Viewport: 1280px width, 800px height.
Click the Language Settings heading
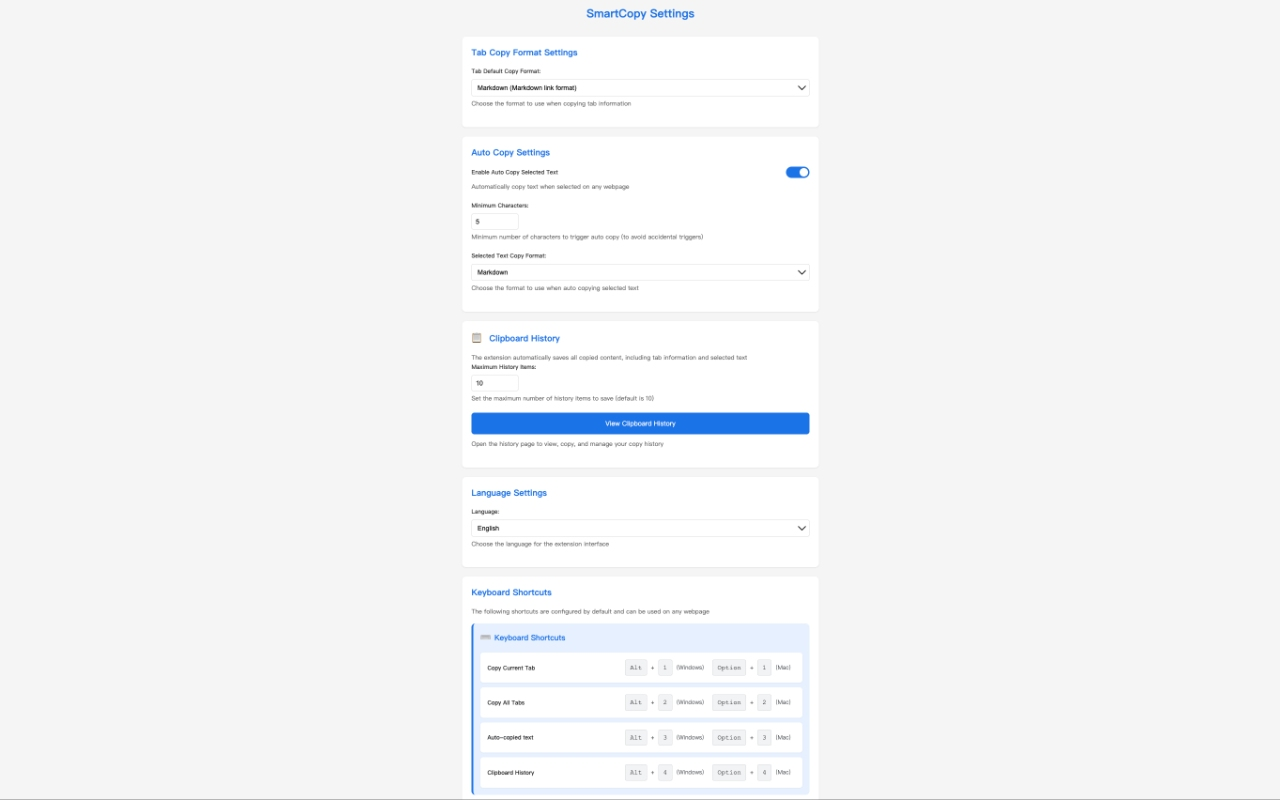click(x=509, y=493)
